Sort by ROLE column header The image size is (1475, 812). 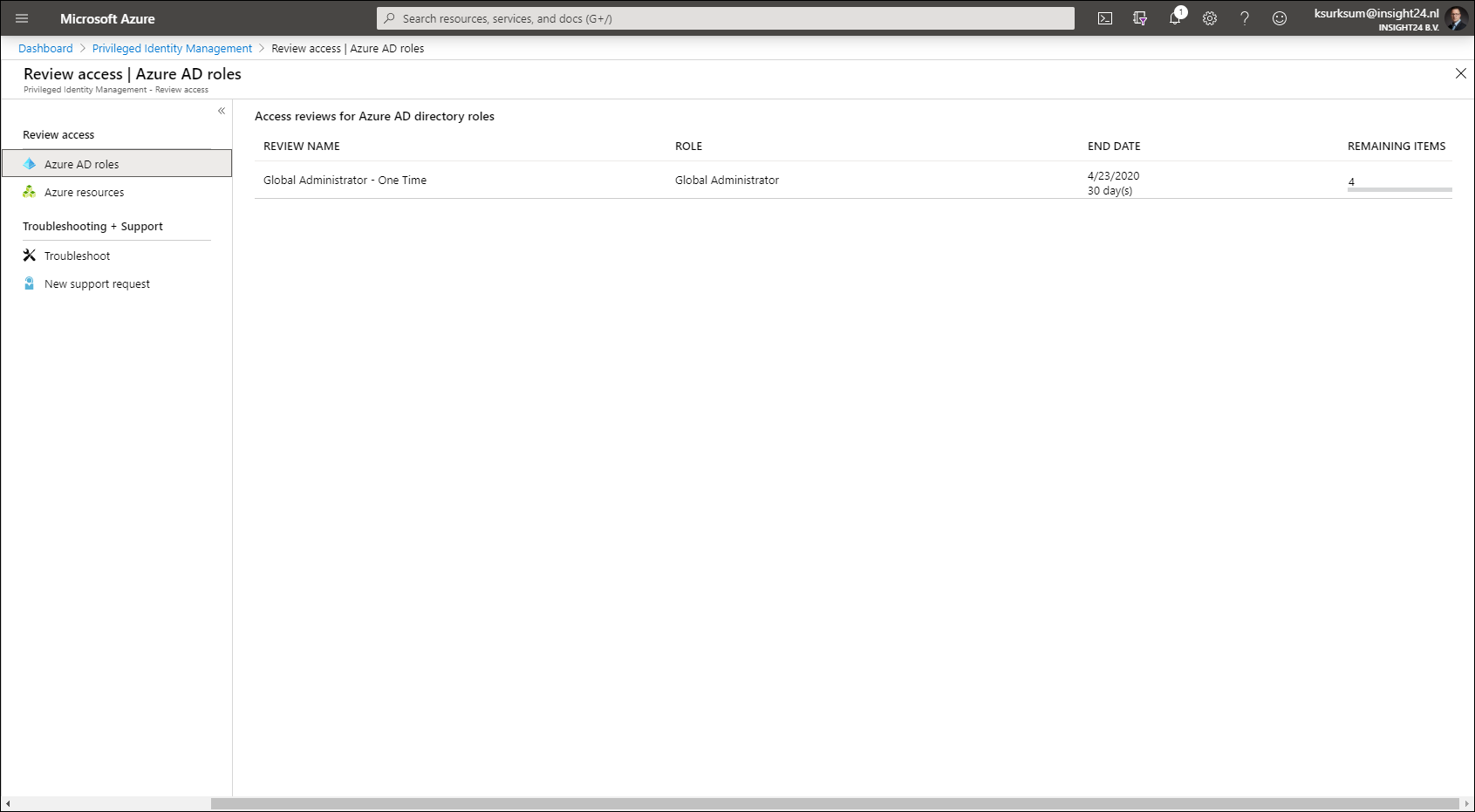(688, 147)
